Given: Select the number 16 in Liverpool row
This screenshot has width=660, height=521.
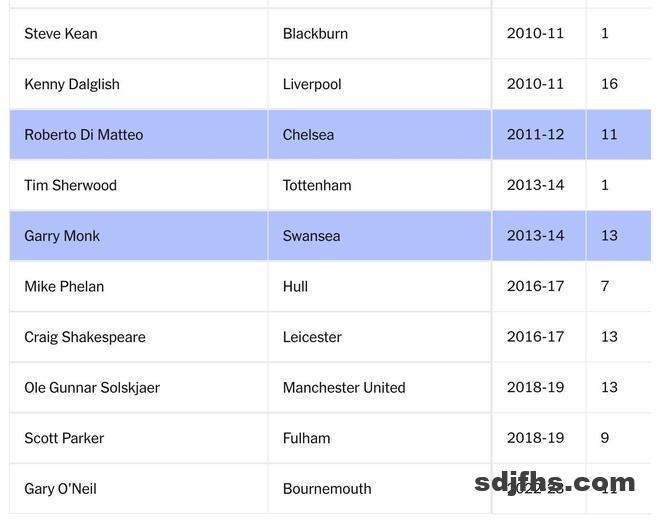Looking at the screenshot, I should [x=609, y=84].
